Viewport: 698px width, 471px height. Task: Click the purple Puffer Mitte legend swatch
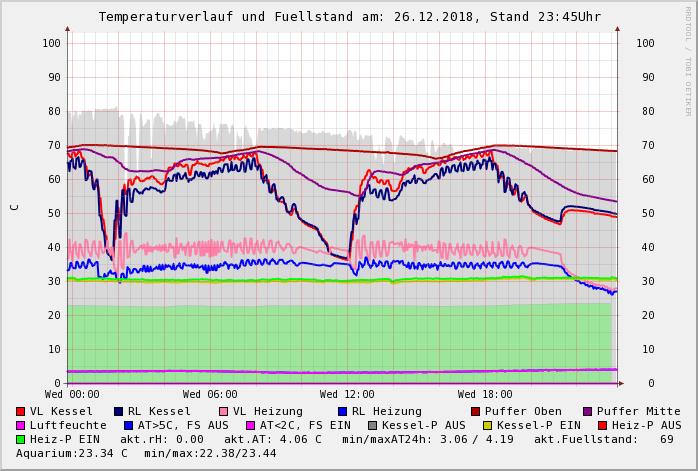coord(587,411)
